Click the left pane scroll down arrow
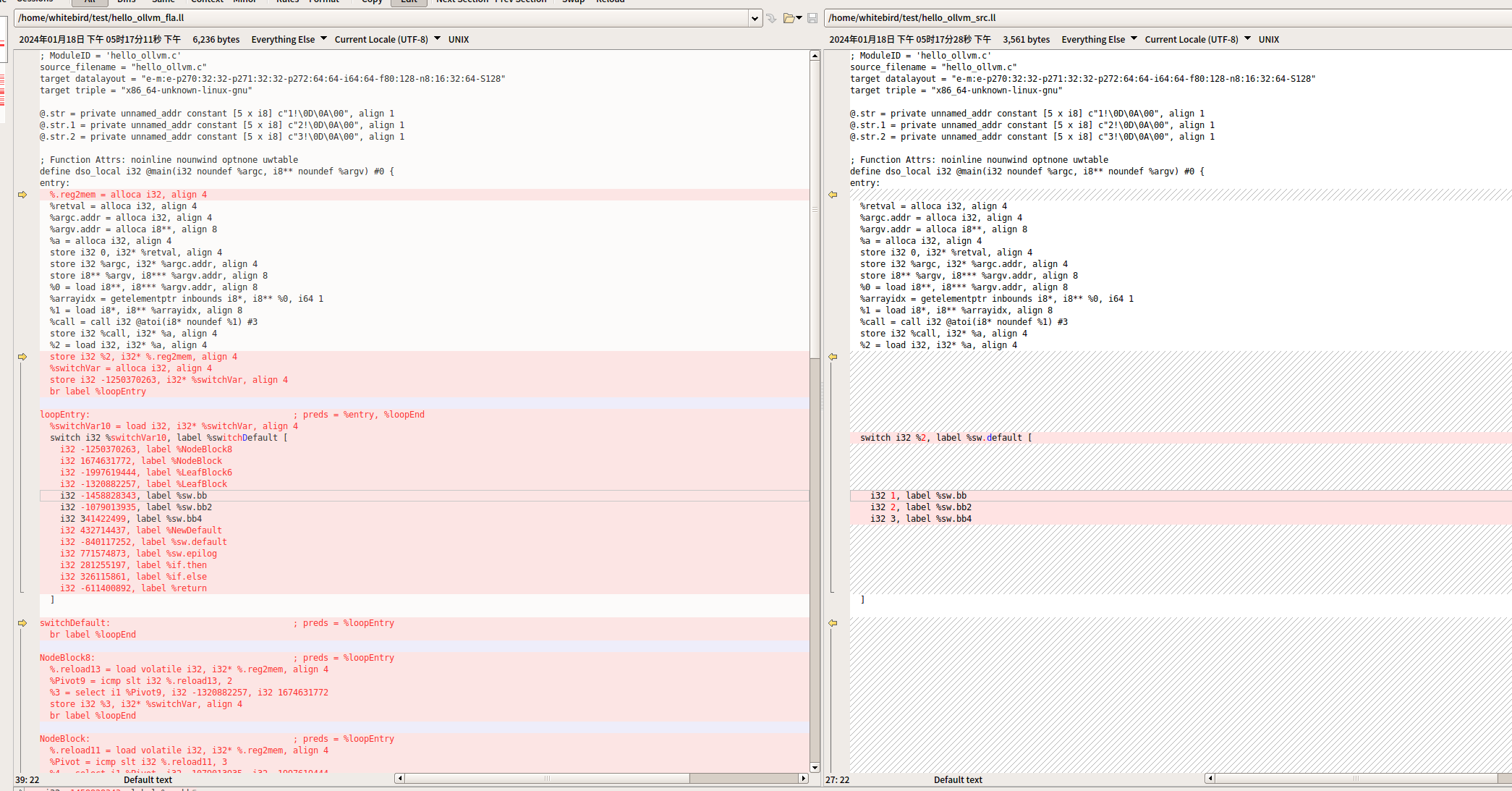 (815, 768)
